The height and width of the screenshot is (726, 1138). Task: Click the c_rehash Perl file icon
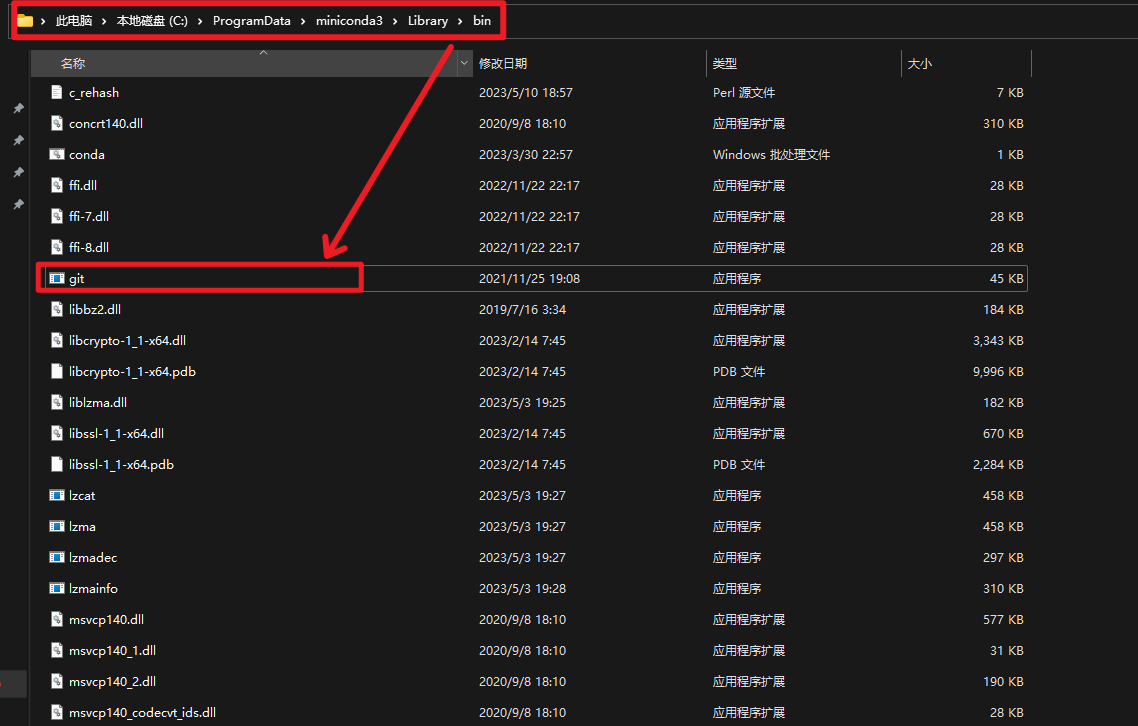pos(57,92)
